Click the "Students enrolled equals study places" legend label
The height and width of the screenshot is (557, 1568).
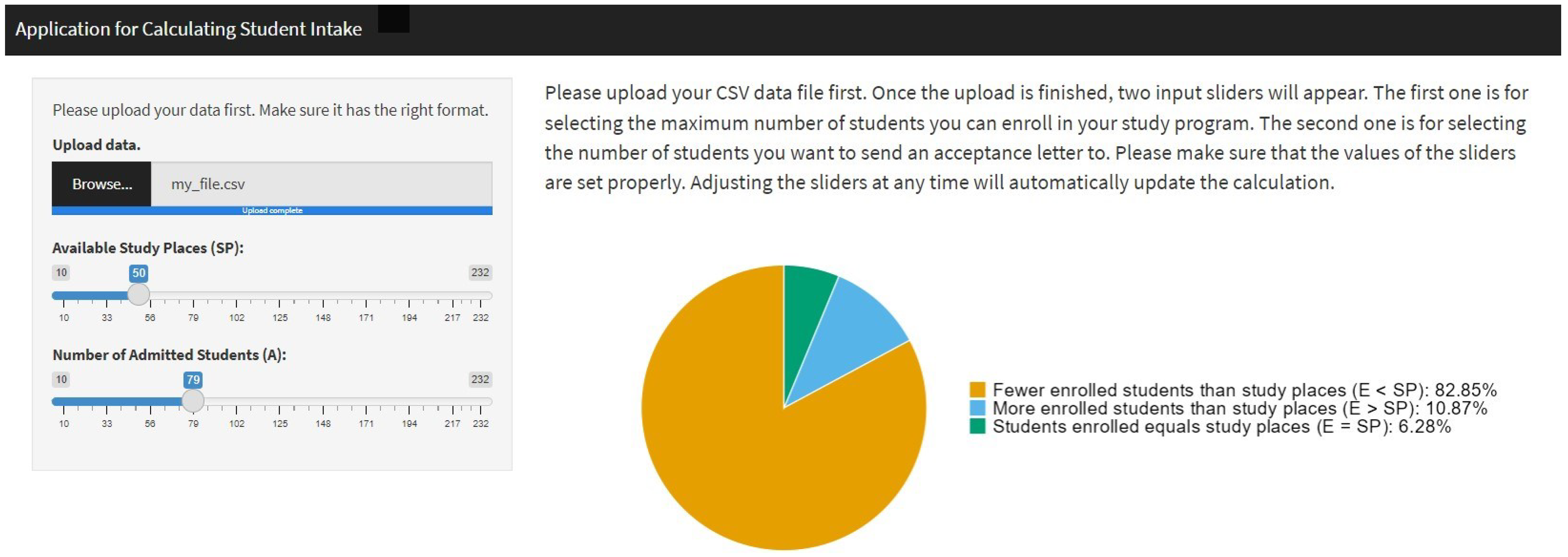[x=1221, y=426]
